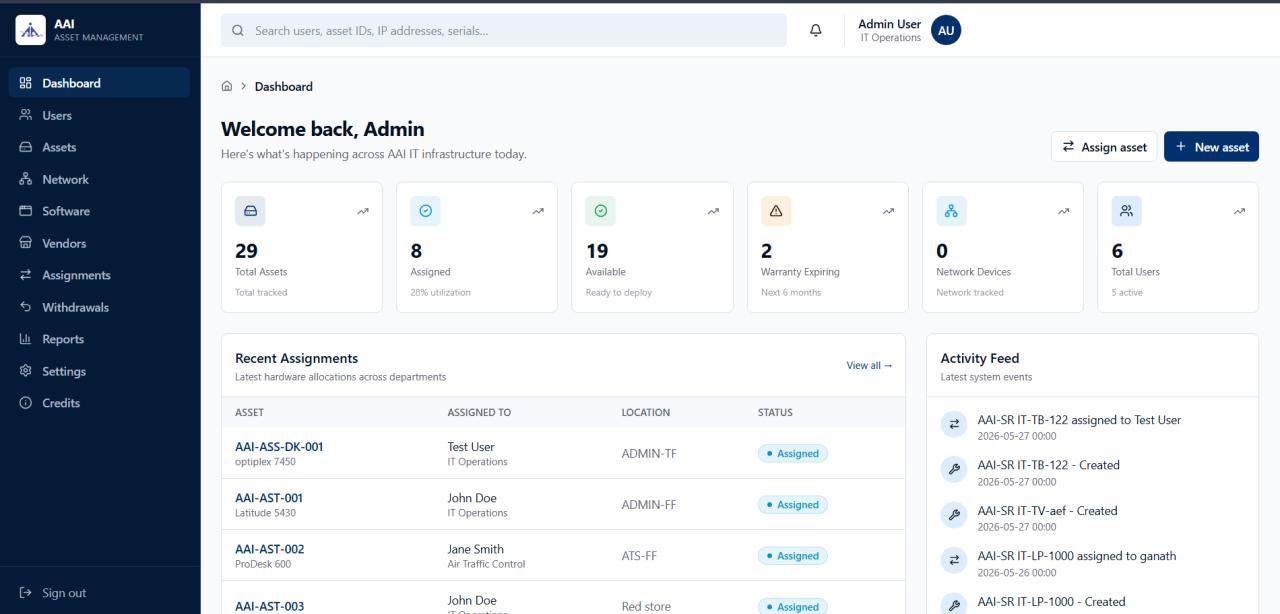Click 'AAI-SR IT-LP-1000 assigned to ganath' event

pyautogui.click(x=1077, y=556)
